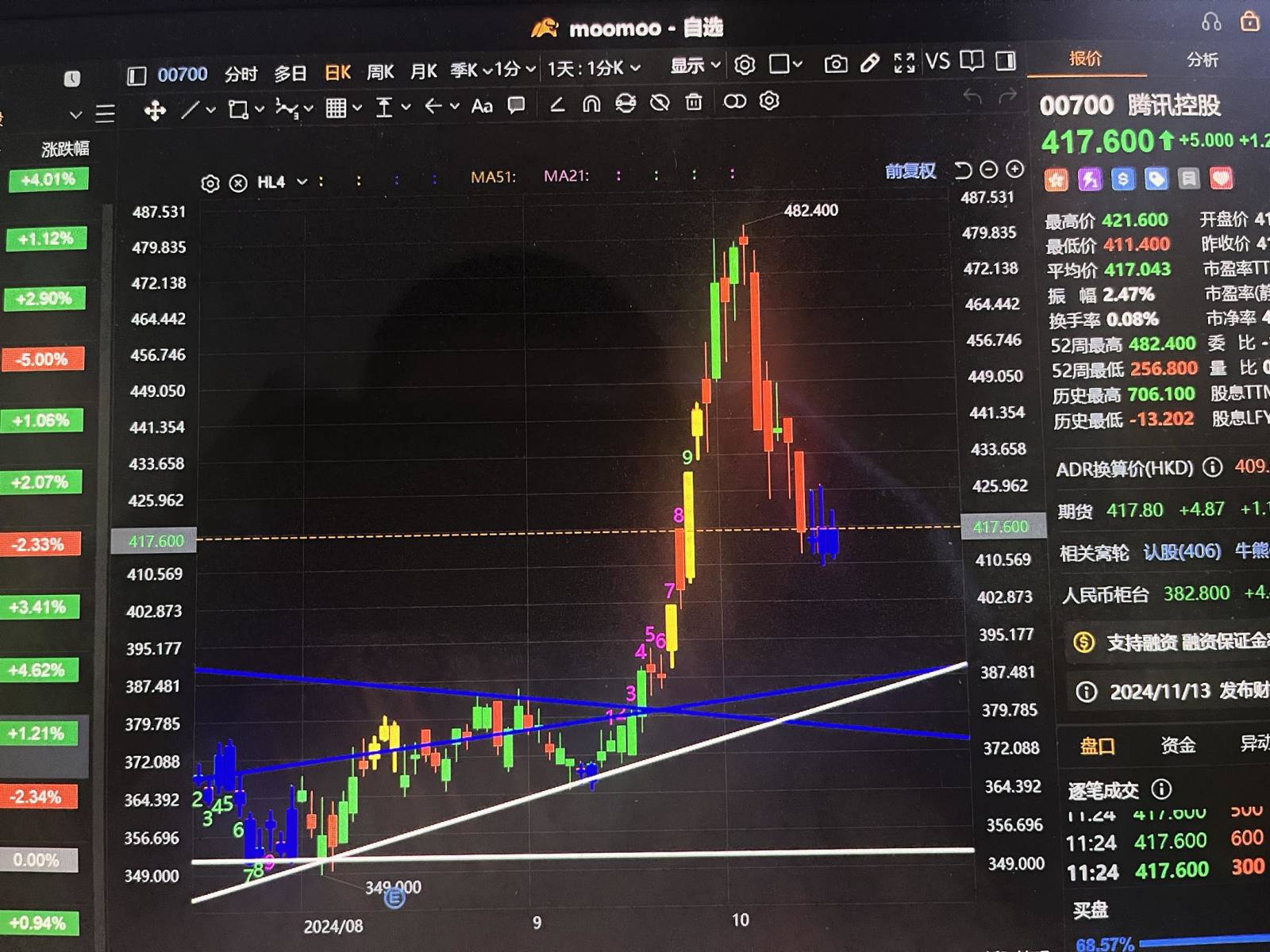Switch to 多日 multi-day view
The height and width of the screenshot is (952, 1270).
coord(291,74)
